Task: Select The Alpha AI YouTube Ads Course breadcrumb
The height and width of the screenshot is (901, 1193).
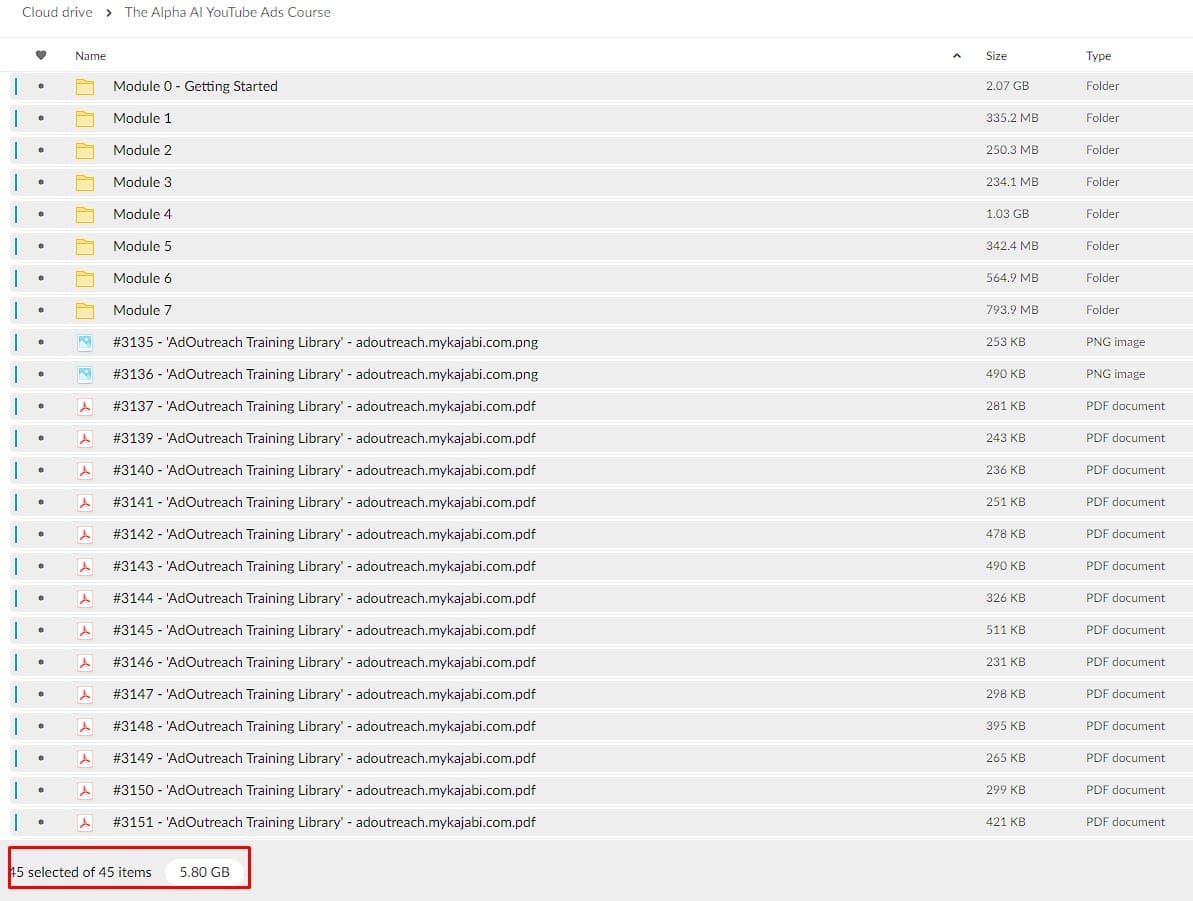Action: [x=227, y=12]
